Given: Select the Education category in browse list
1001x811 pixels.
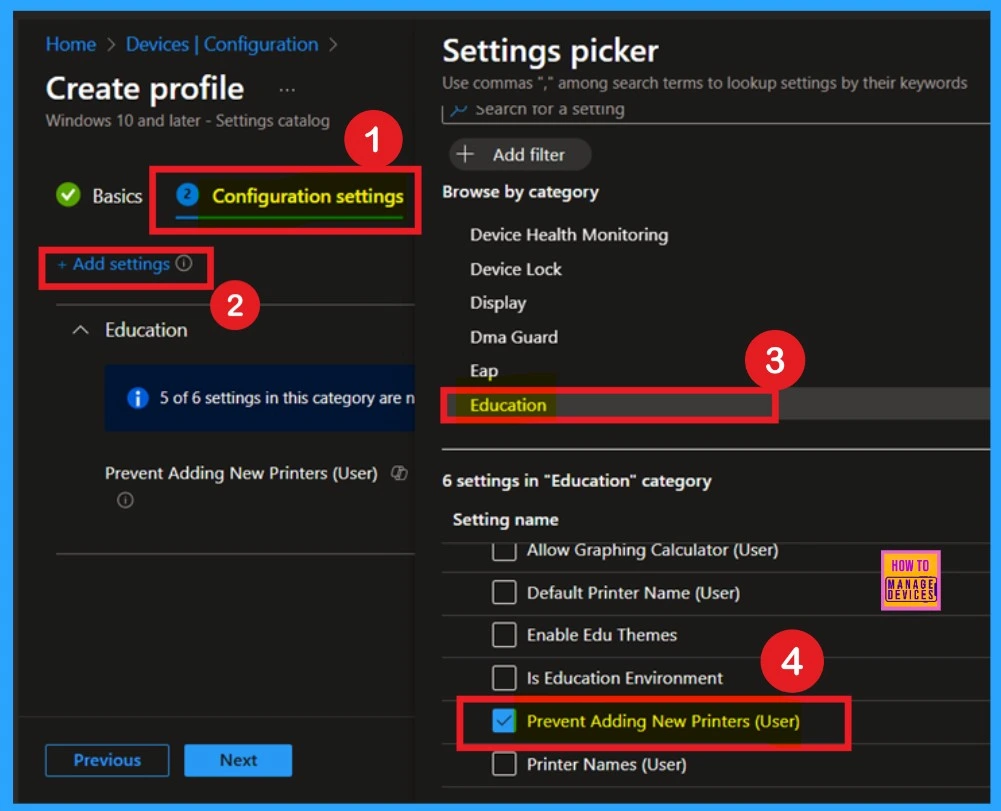Looking at the screenshot, I should click(508, 405).
